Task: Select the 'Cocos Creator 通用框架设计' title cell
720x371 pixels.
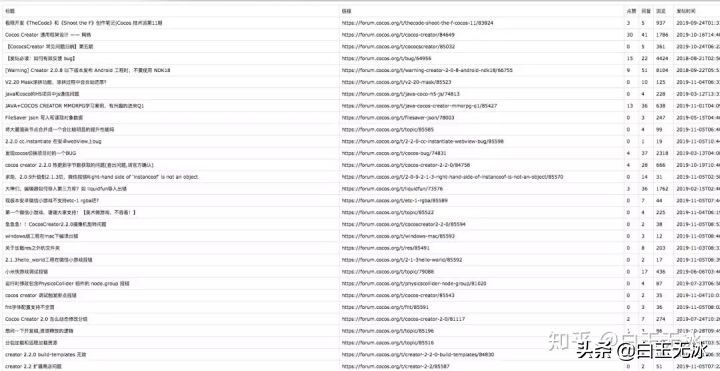Action: coord(171,34)
